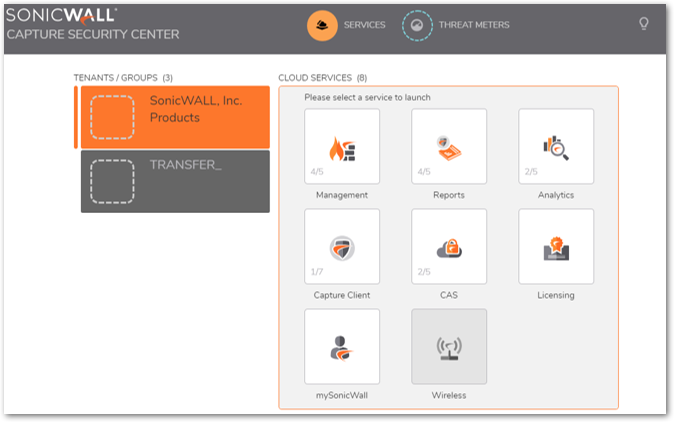Click the Capture Client label text
Viewport: 676px width, 424px height.
tap(342, 295)
